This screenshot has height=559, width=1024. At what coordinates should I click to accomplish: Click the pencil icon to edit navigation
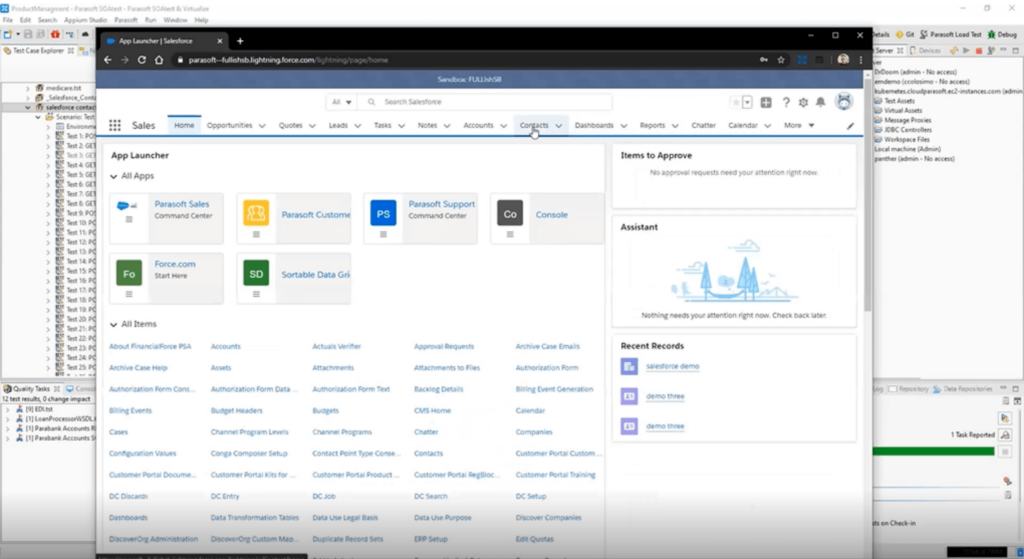850,126
